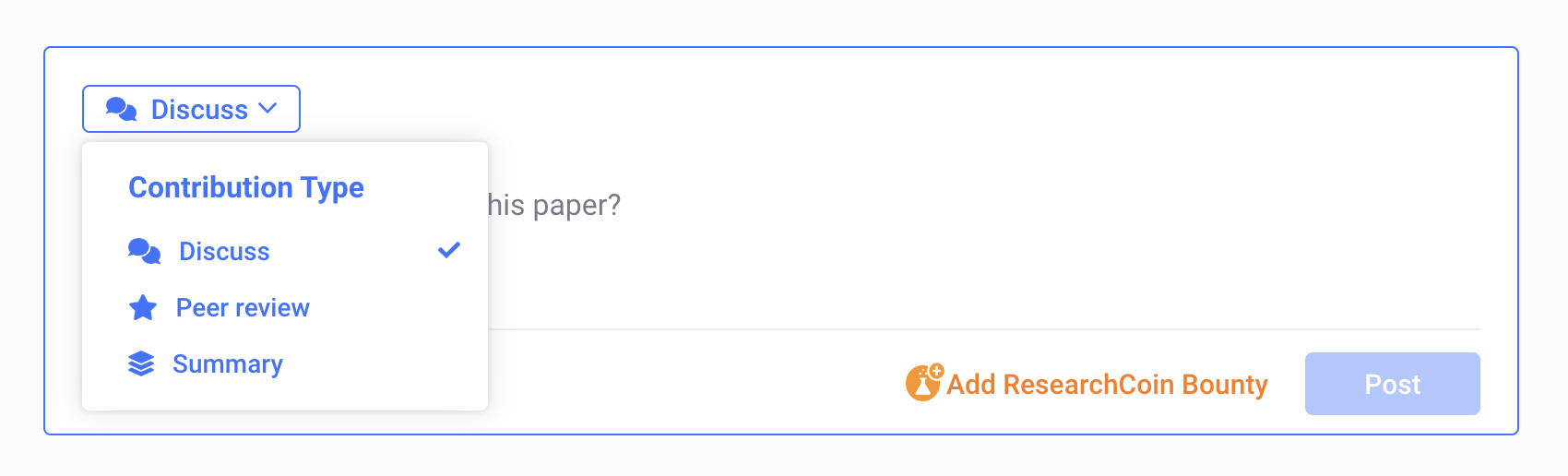Click the small plus badge on the bounty flask icon
The image size is (1568, 476).
(x=936, y=371)
